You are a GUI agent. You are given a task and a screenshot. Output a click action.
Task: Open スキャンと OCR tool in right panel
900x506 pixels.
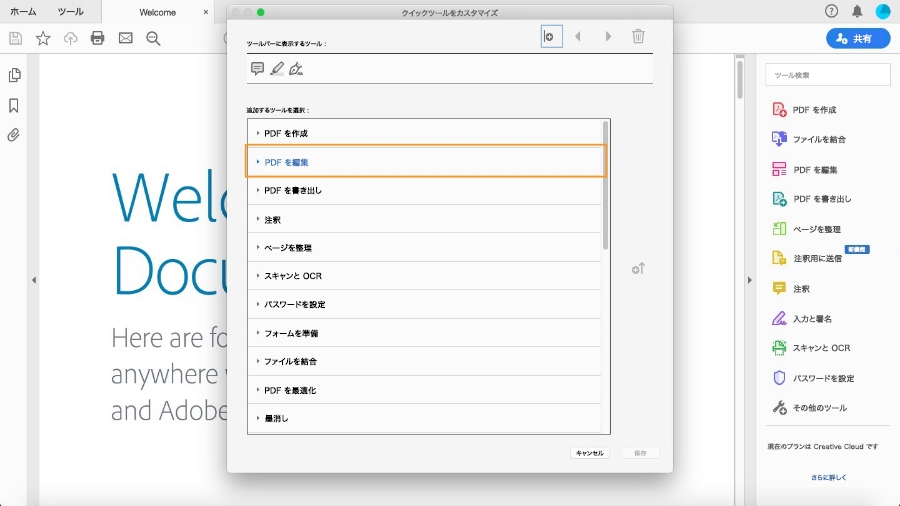811,348
